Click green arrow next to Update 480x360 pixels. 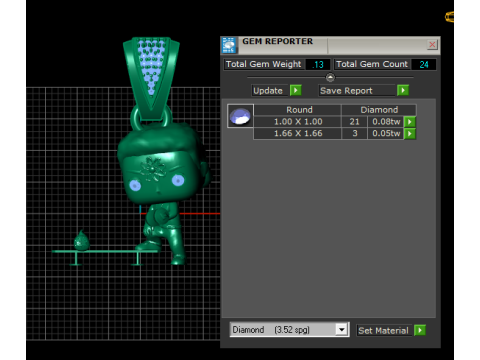(x=296, y=90)
